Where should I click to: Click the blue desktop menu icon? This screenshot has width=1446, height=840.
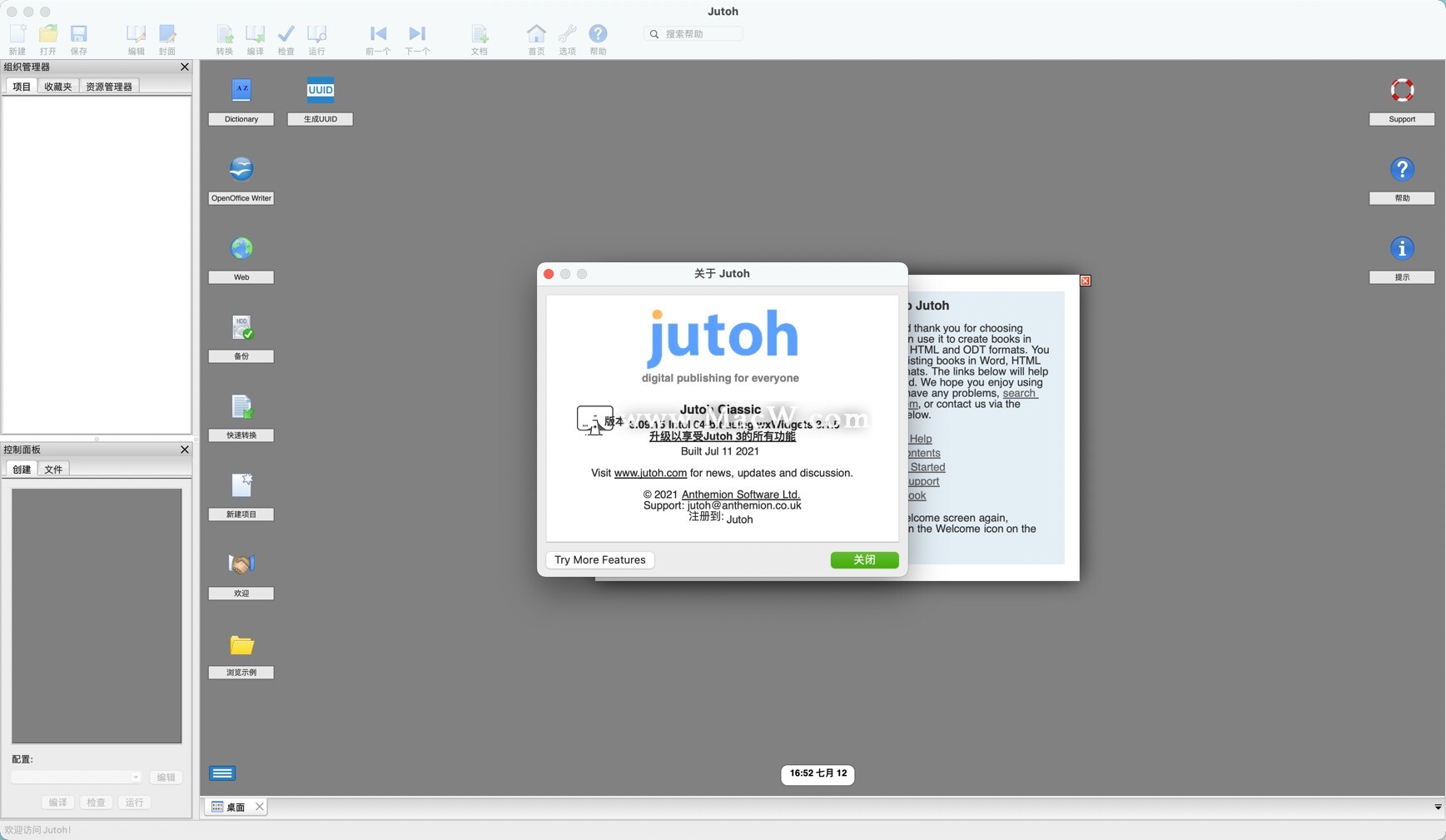[x=222, y=773]
